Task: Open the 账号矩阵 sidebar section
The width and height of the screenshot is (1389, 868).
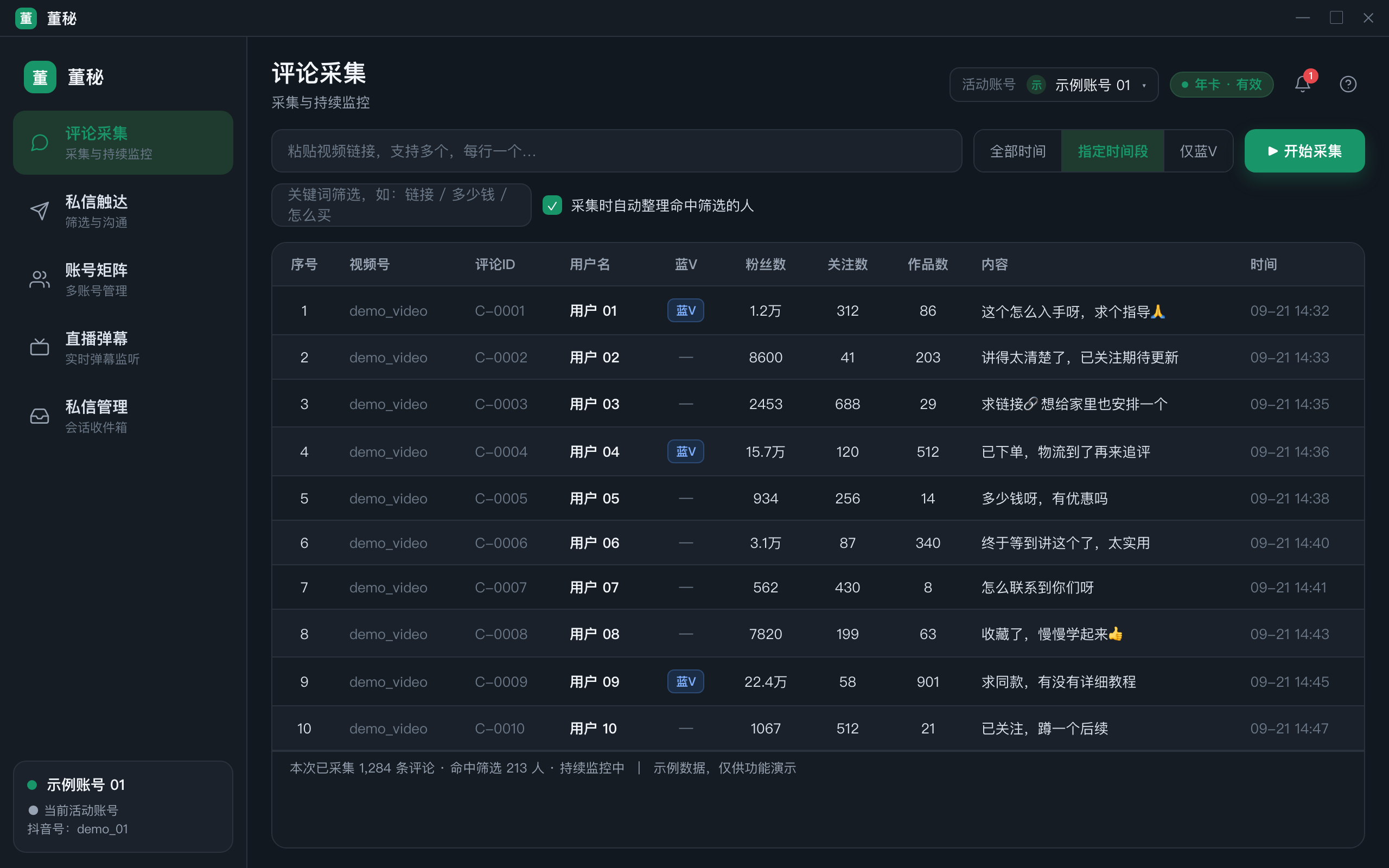Action: point(123,279)
